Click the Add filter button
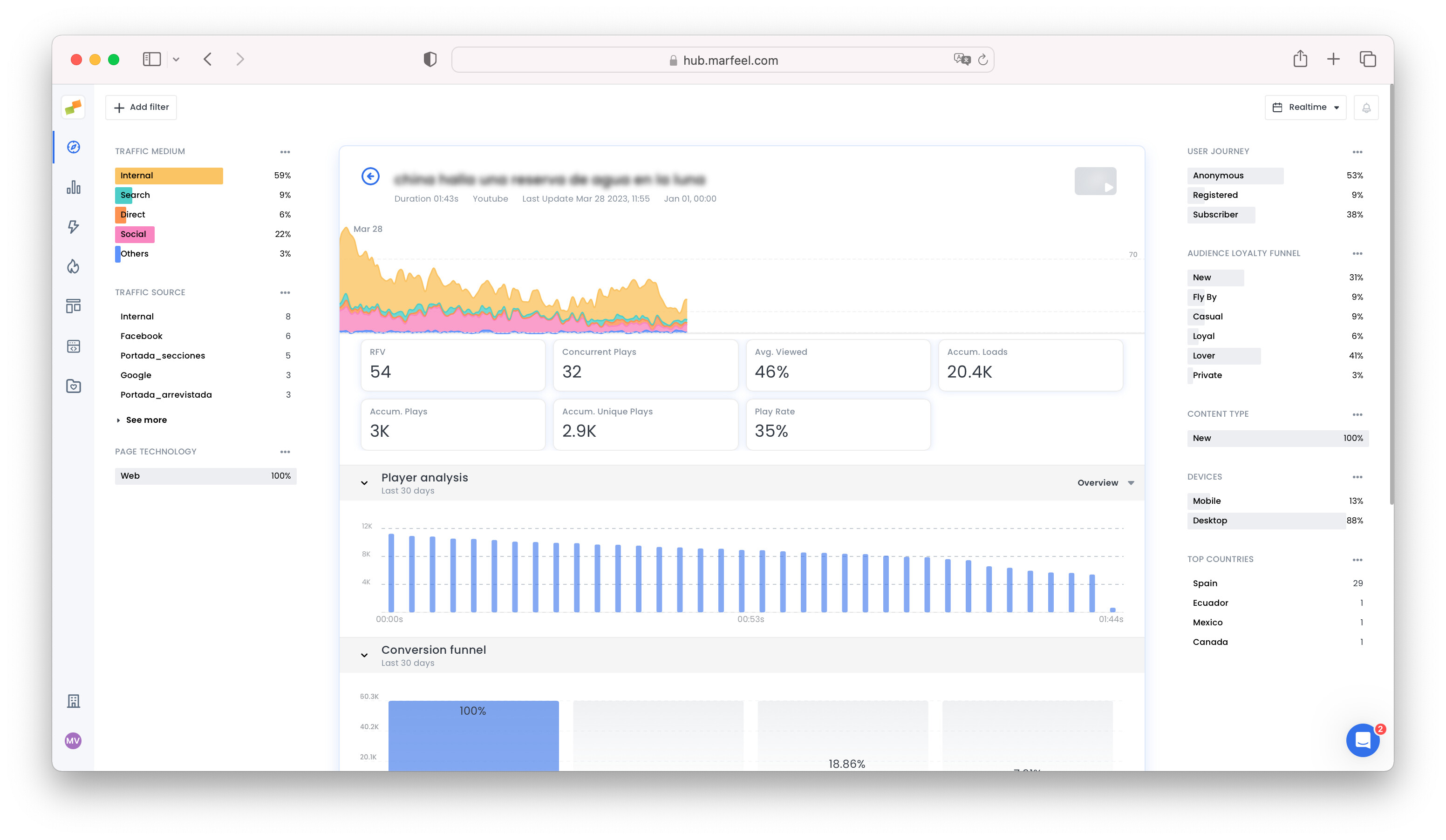Screen dimensions: 1446x840 pyautogui.click(x=141, y=107)
